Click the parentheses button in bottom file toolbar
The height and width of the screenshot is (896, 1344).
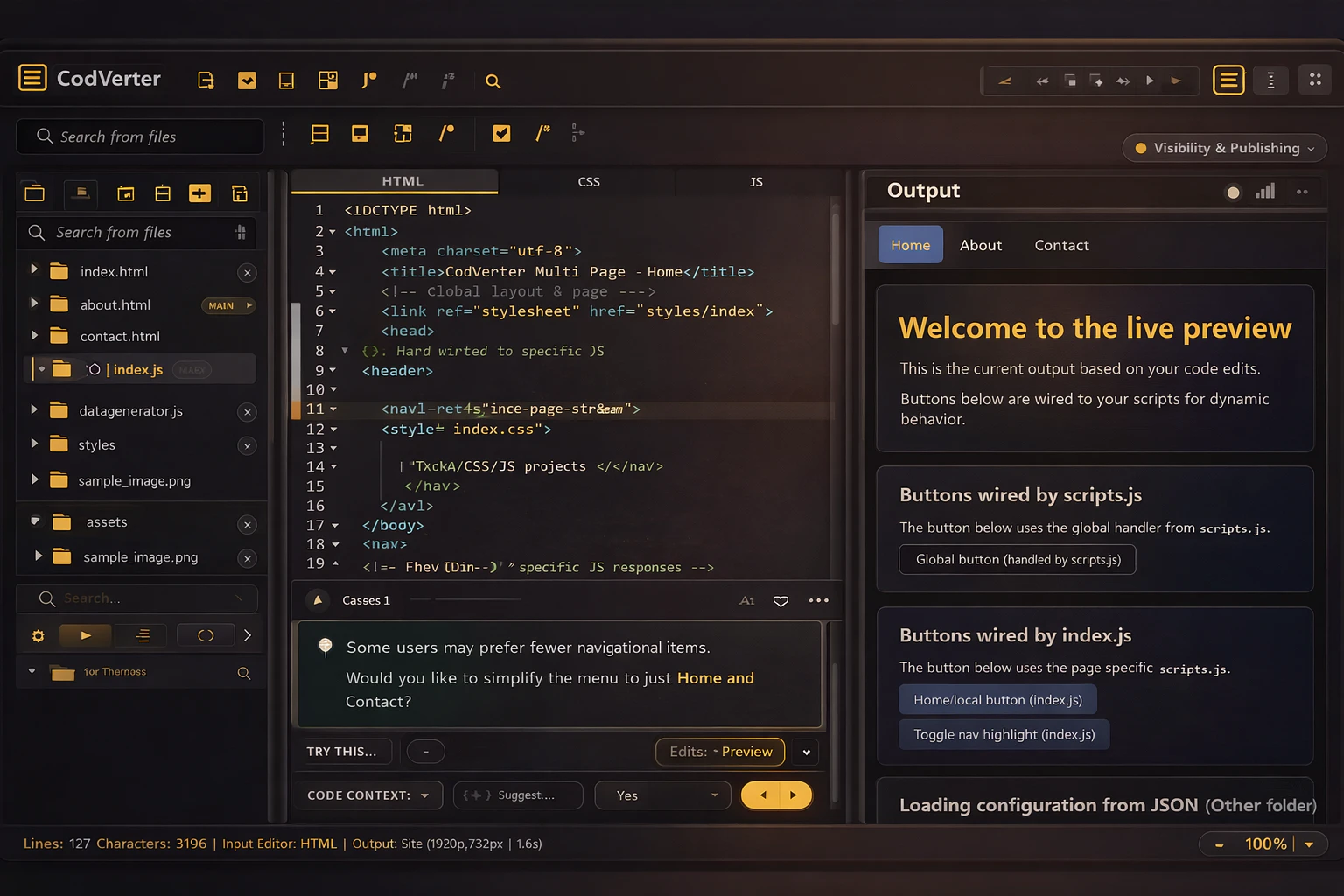point(206,635)
